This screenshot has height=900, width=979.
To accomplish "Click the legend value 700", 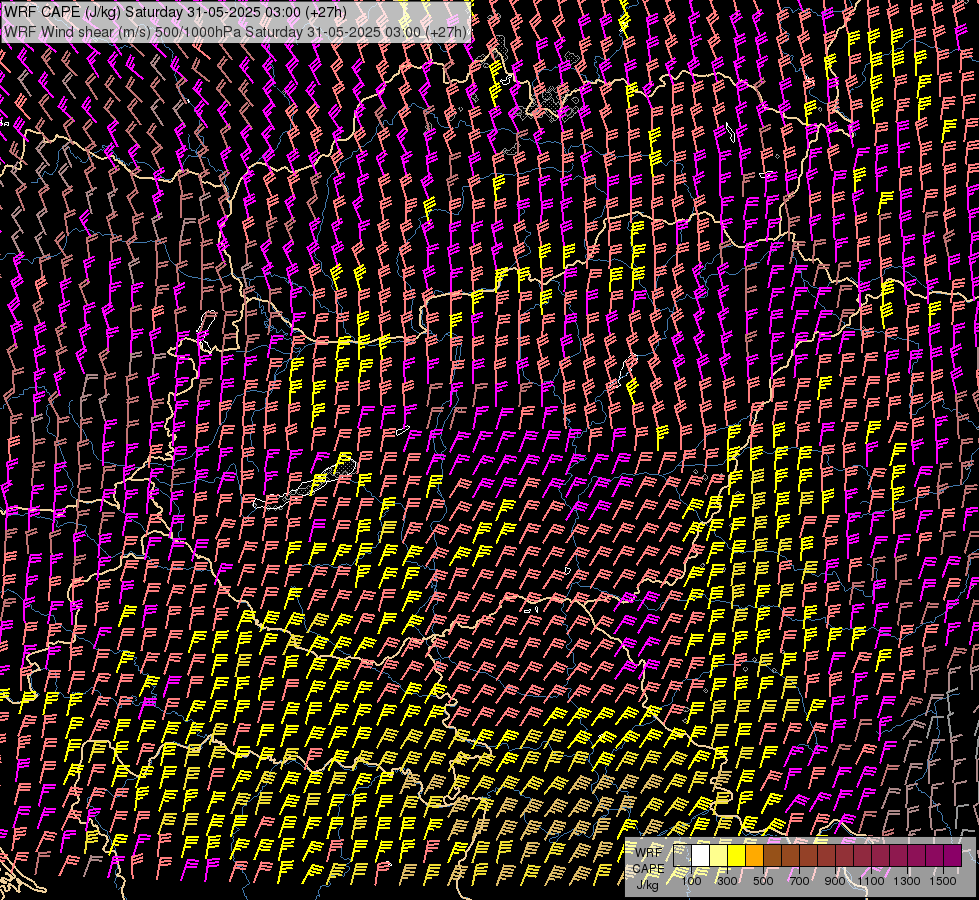I will pyautogui.click(x=799, y=881).
